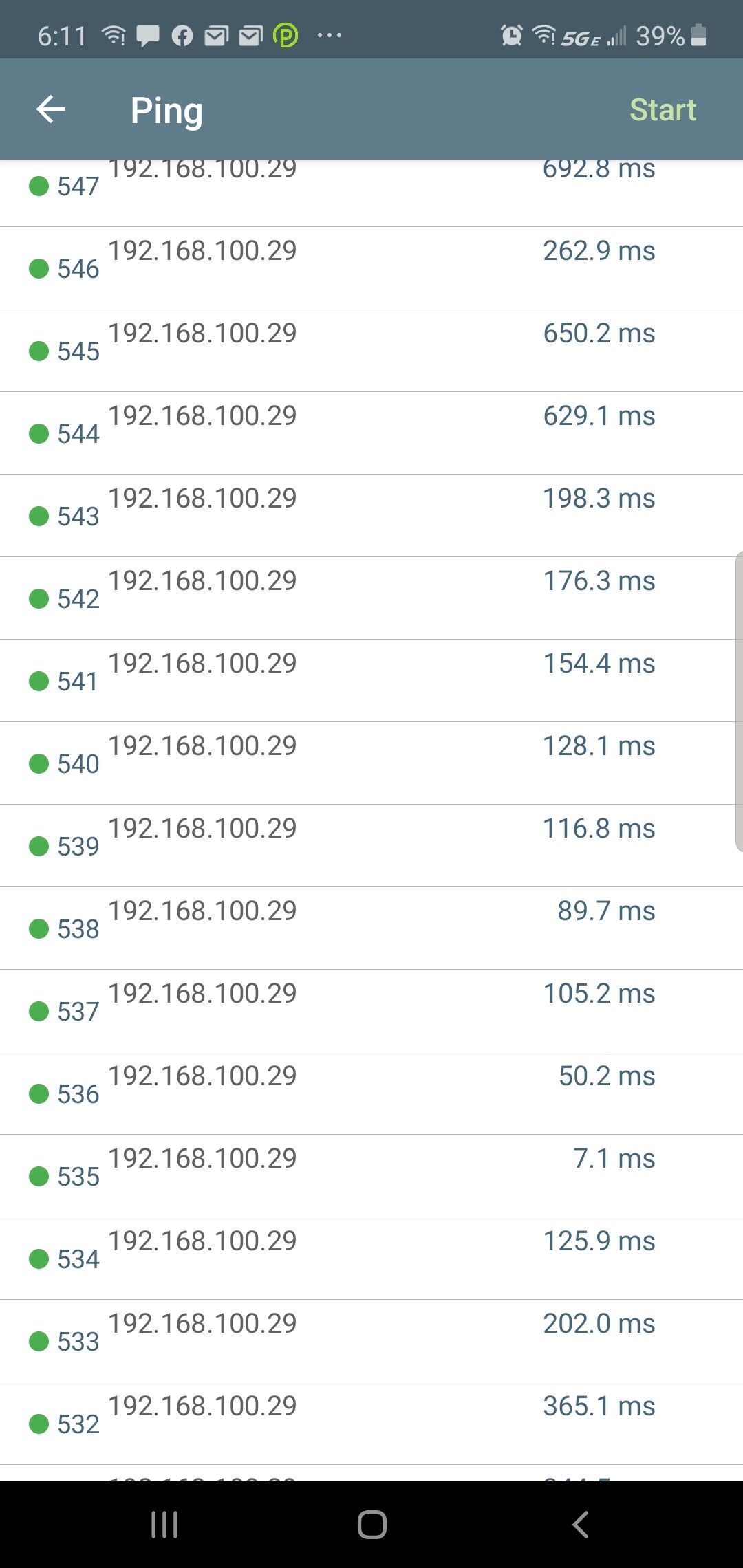Click the alarm clock status icon
This screenshot has width=743, height=1568.
510,34
